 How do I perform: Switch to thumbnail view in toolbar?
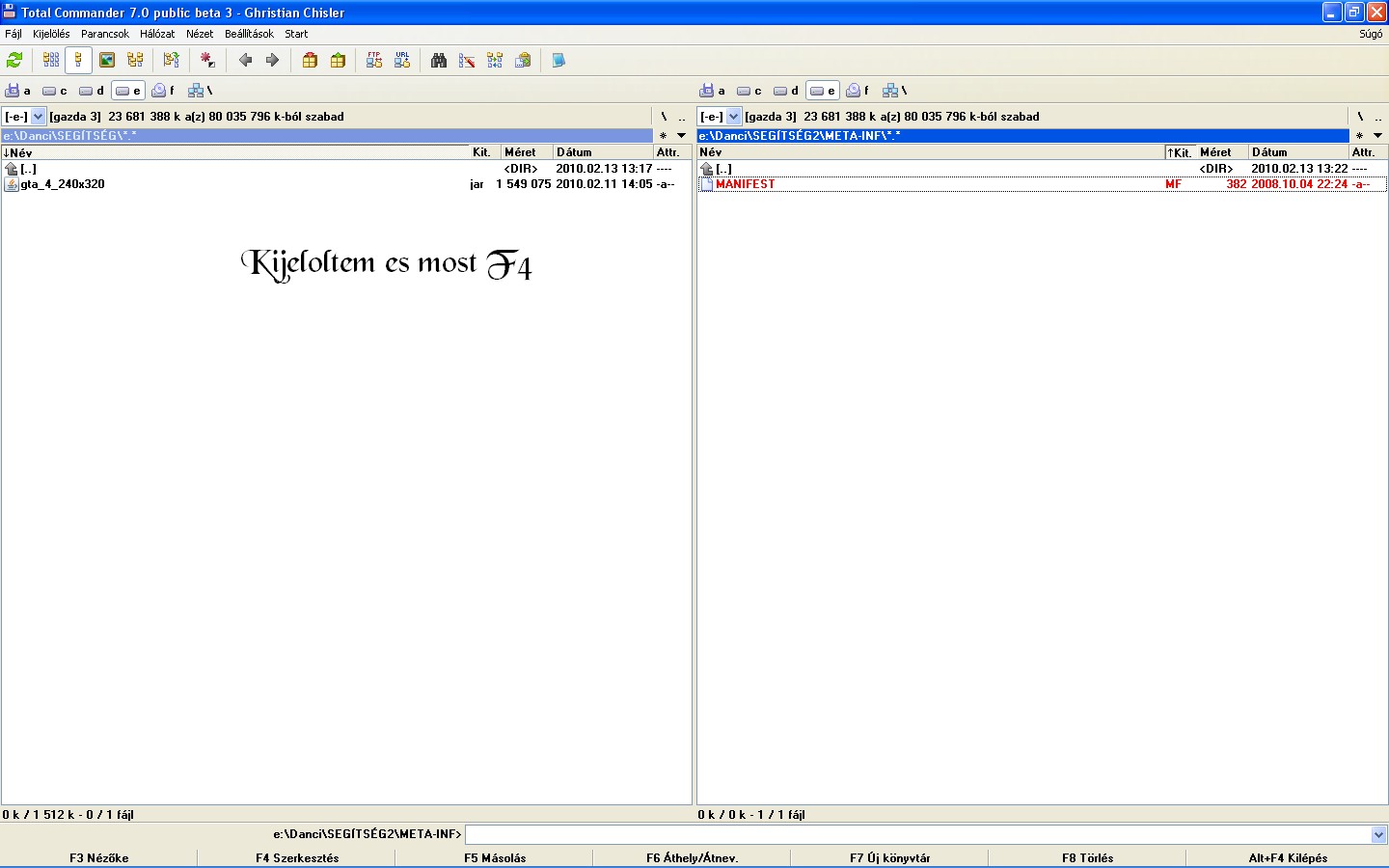pyautogui.click(x=107, y=61)
